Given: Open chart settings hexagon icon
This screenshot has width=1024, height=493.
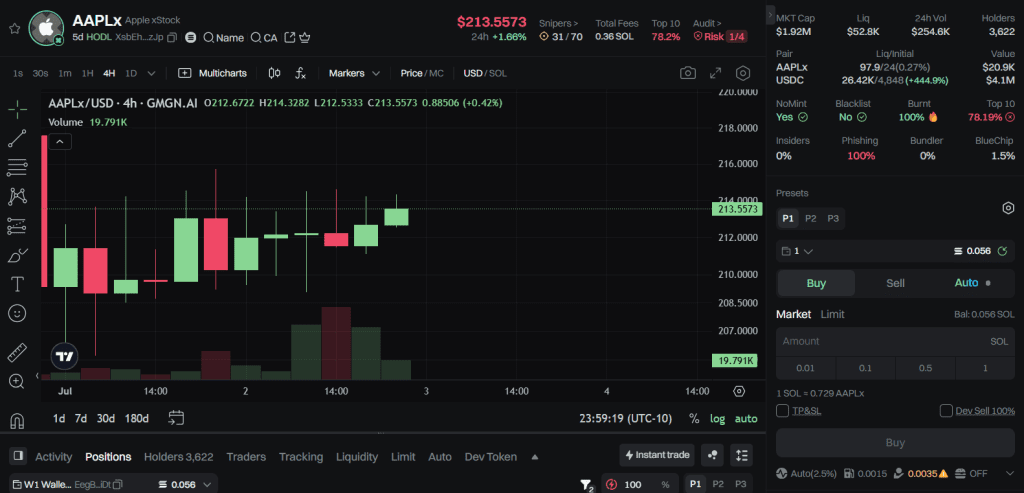Looking at the screenshot, I should pyautogui.click(x=743, y=73).
